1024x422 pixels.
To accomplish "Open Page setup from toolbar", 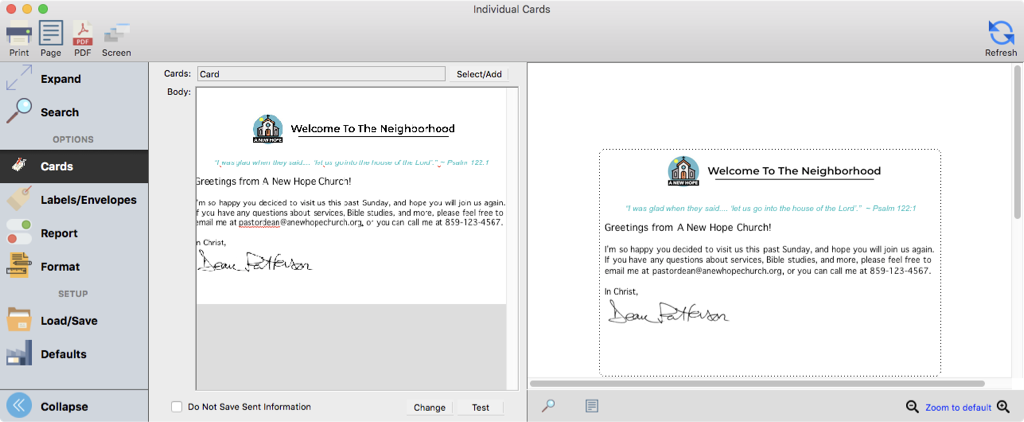I will [x=51, y=38].
